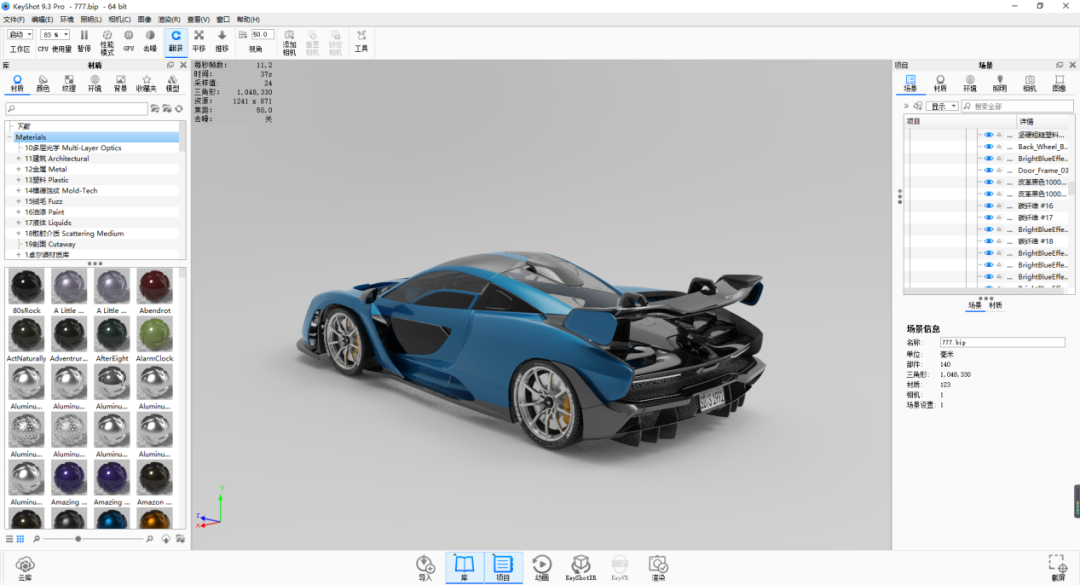Select the Pan (平移) camera tool
Image resolution: width=1080 pixels, height=585 pixels.
[199, 41]
